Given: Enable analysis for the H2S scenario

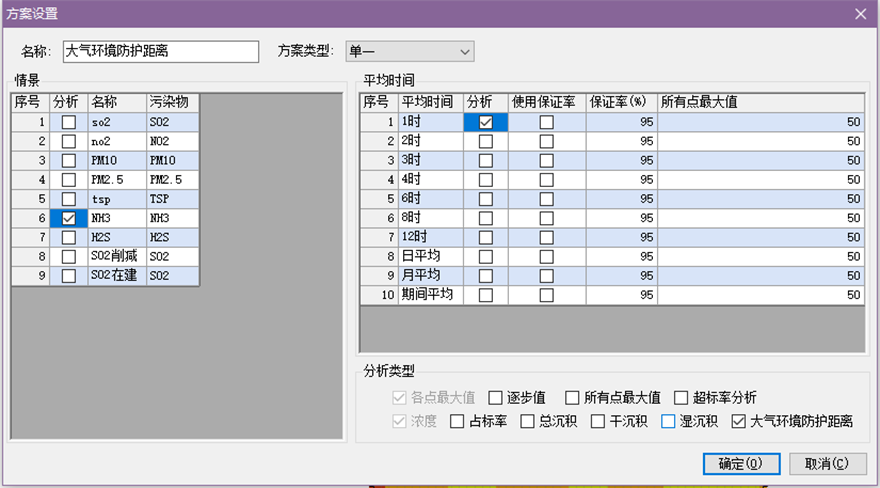Looking at the screenshot, I should [x=68, y=237].
